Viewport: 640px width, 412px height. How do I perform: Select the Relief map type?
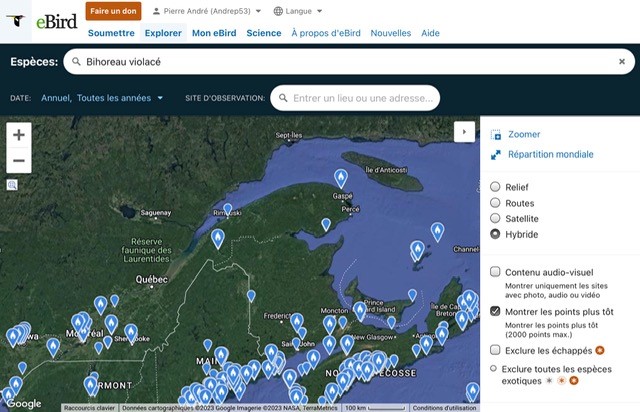point(496,187)
